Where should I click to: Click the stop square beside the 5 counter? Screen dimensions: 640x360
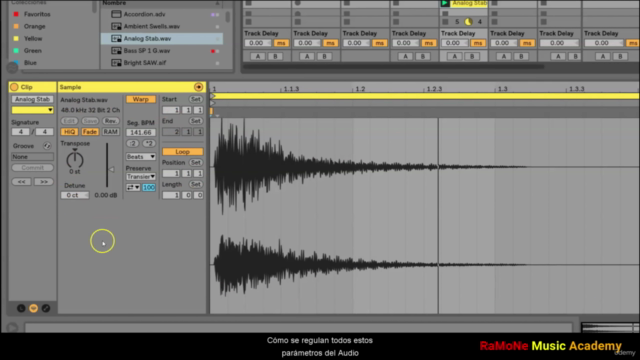tap(445, 22)
